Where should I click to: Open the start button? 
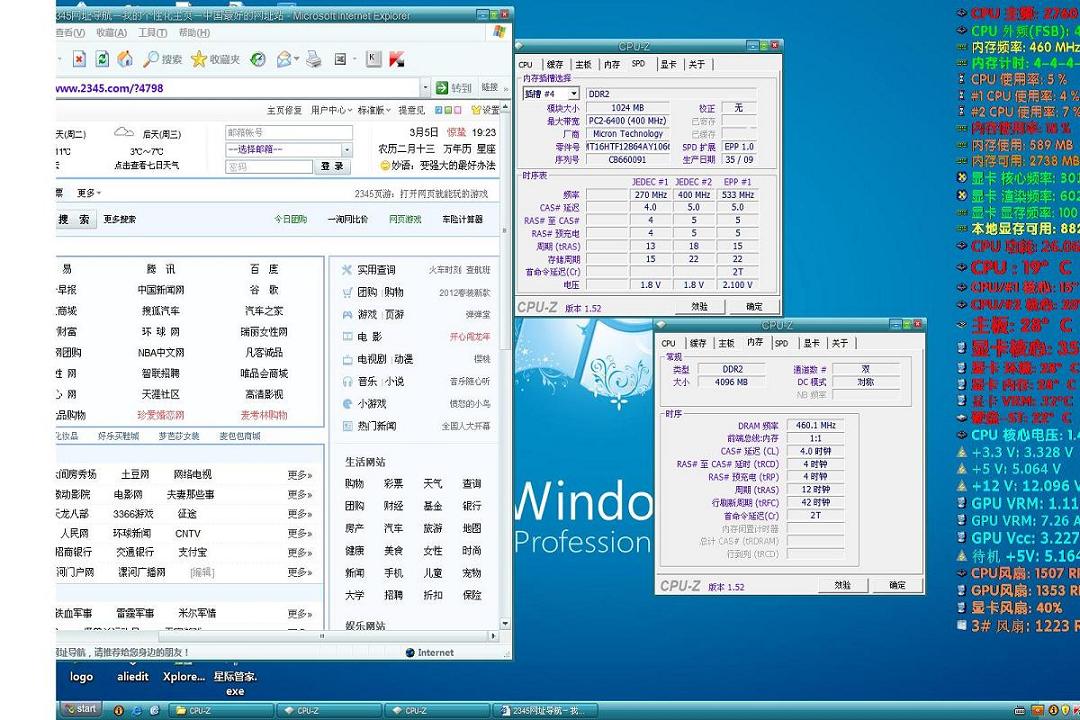click(x=81, y=709)
